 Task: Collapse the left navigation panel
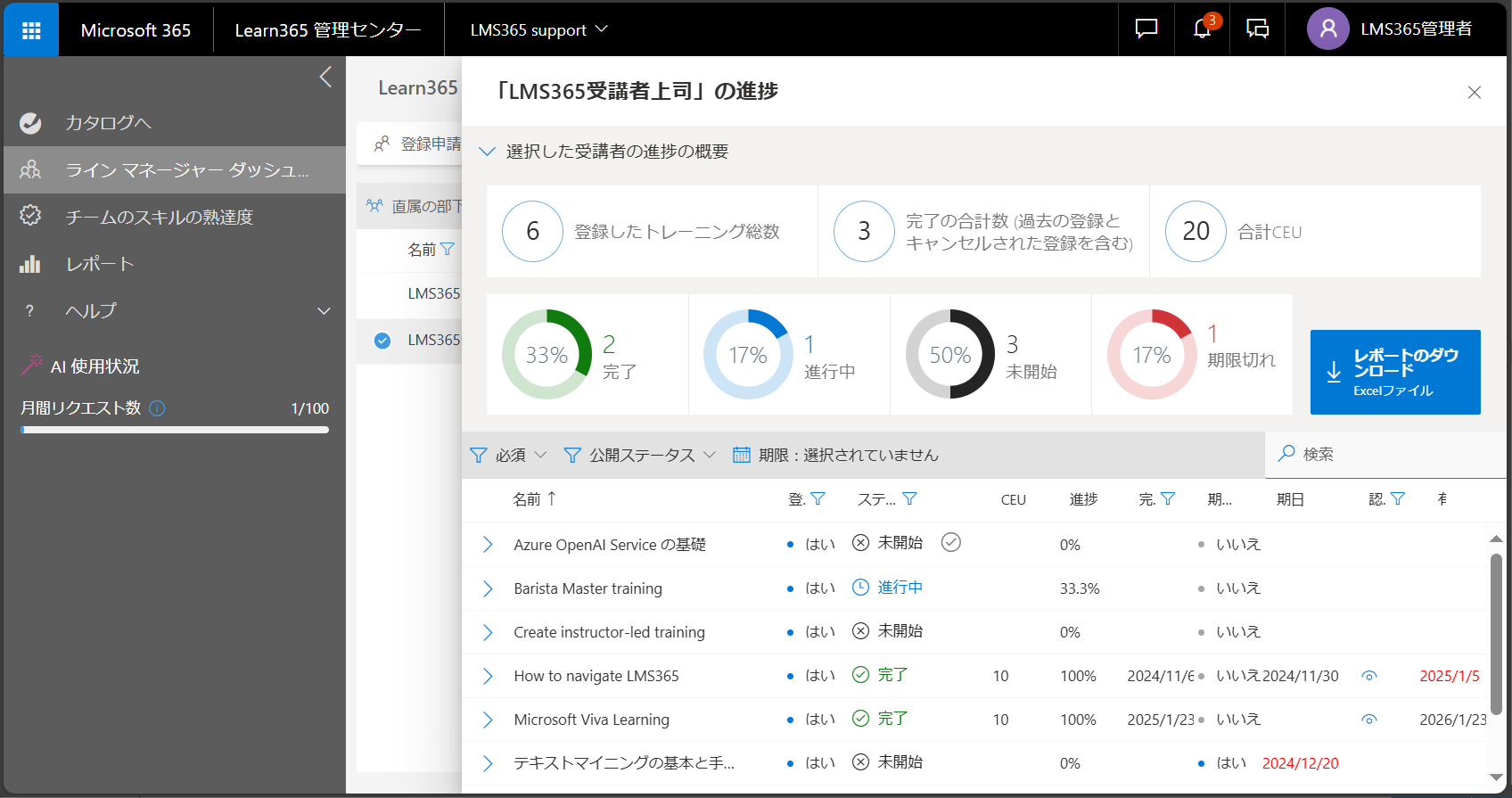325,77
